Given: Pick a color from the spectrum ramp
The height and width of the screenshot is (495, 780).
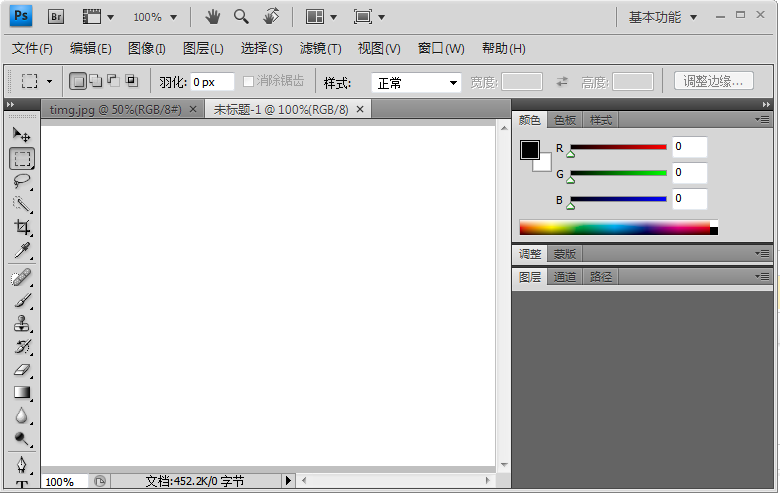Looking at the screenshot, I should [618, 228].
